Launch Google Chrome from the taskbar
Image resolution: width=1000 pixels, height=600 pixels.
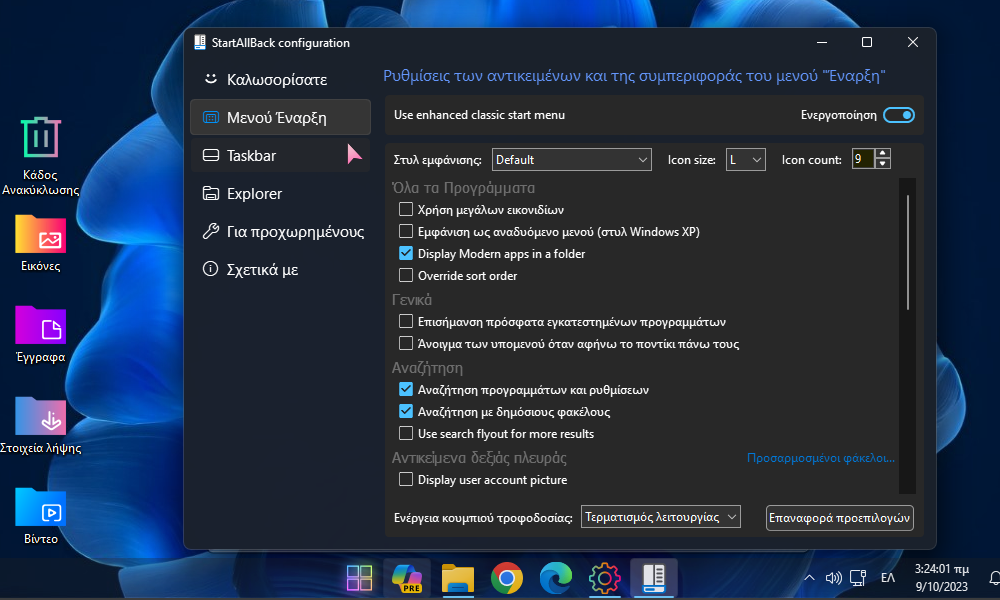506,578
